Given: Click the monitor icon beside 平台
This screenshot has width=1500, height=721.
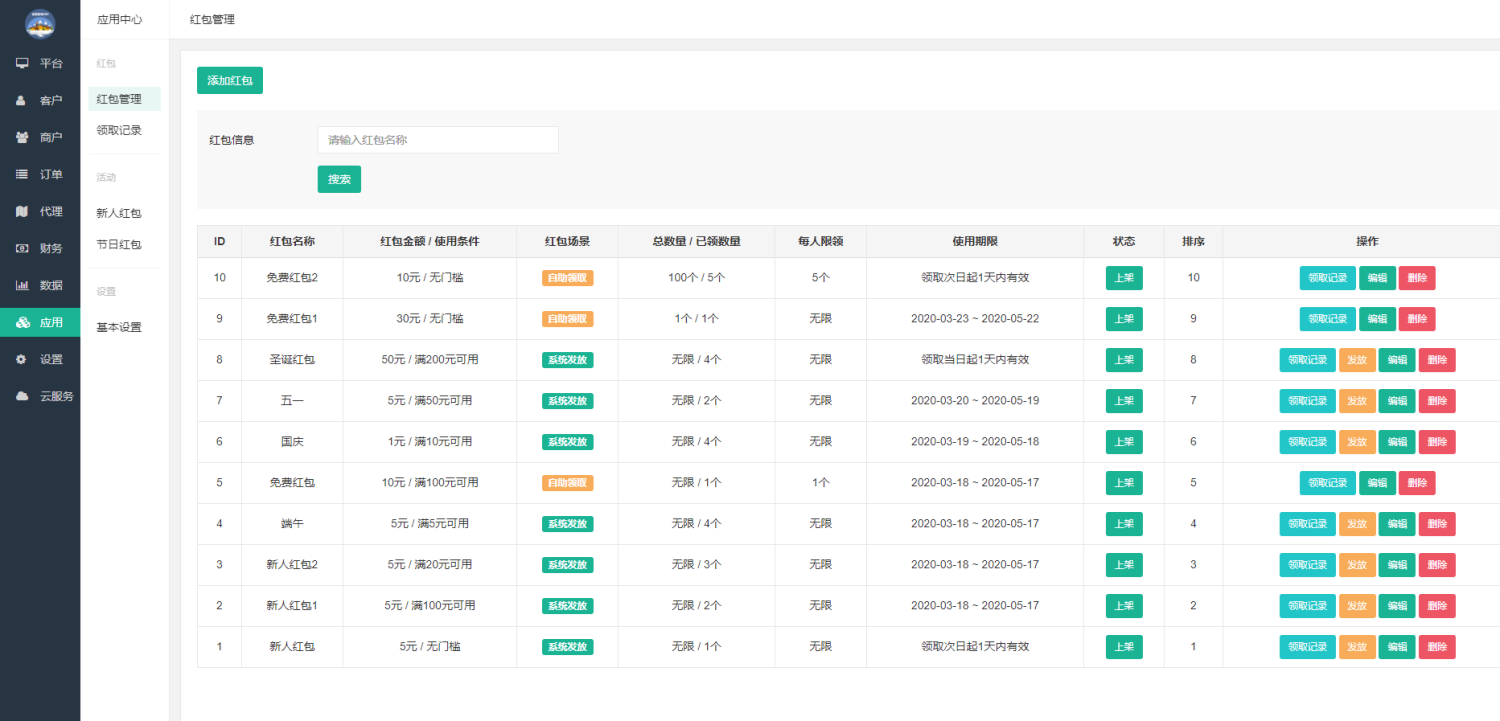Looking at the screenshot, I should click(22, 63).
